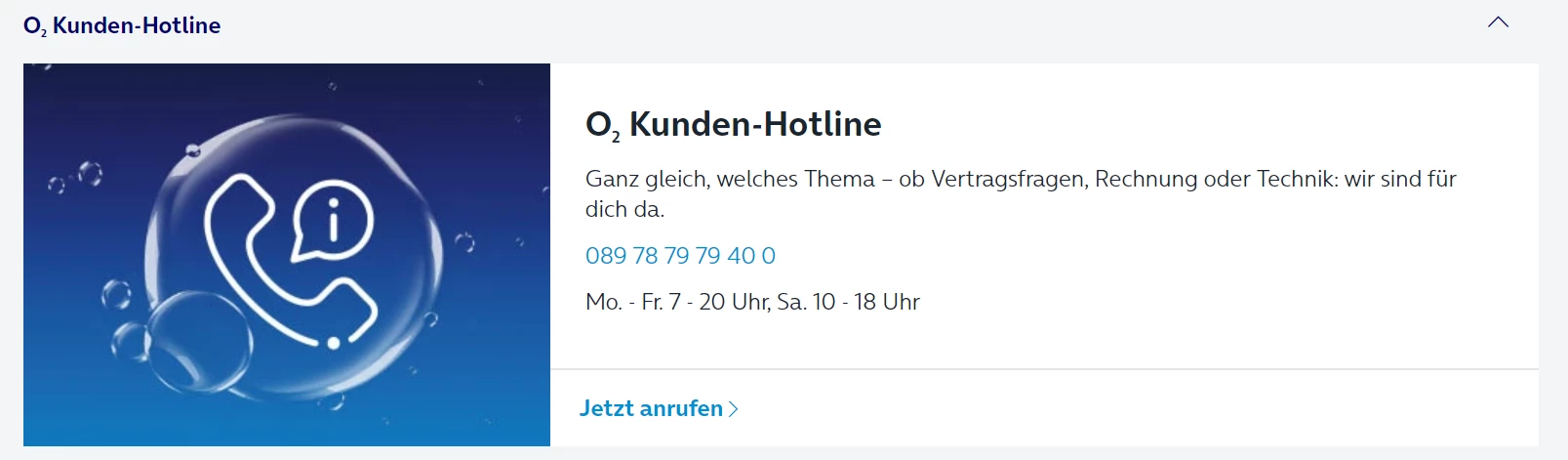Click the tiny ring bubble right of large bubble
Screen dimensions: 1568x460
pos(464,241)
